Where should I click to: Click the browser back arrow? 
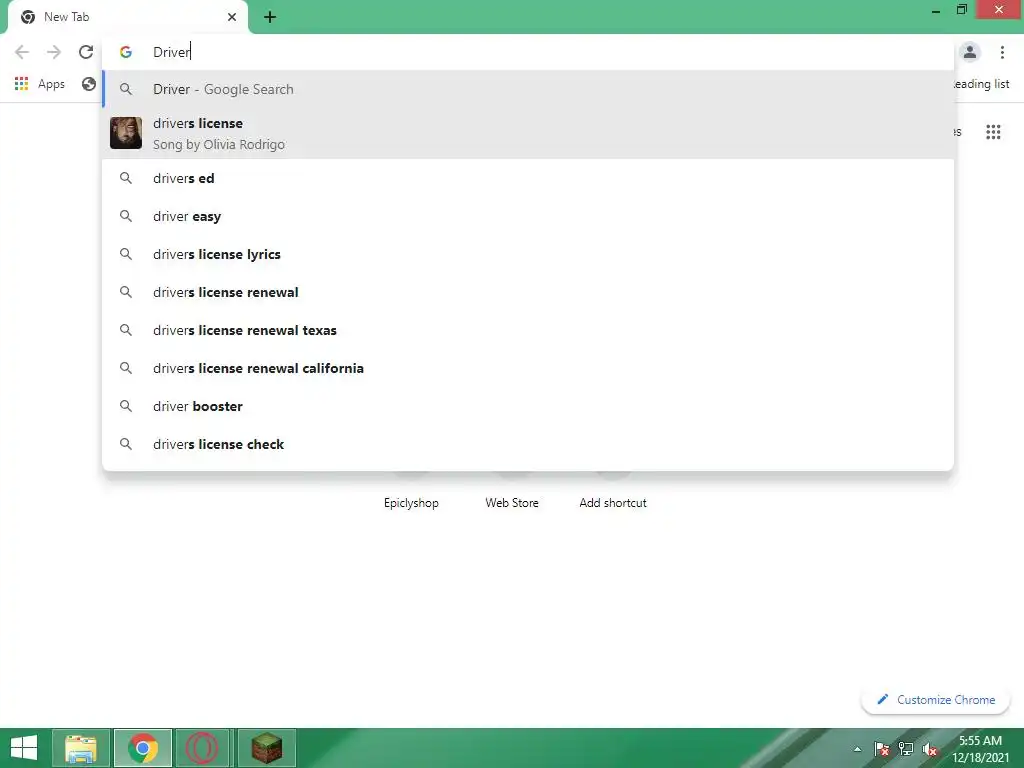(x=22, y=52)
